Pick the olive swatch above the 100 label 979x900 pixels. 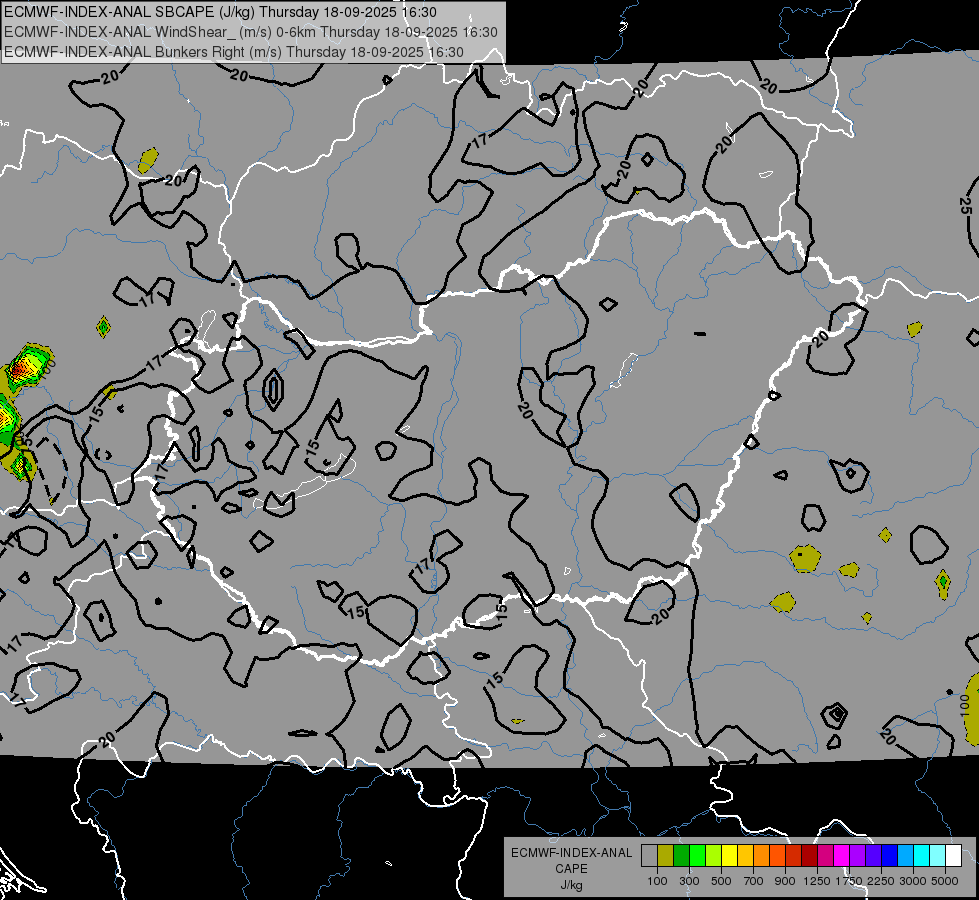[x=665, y=856]
